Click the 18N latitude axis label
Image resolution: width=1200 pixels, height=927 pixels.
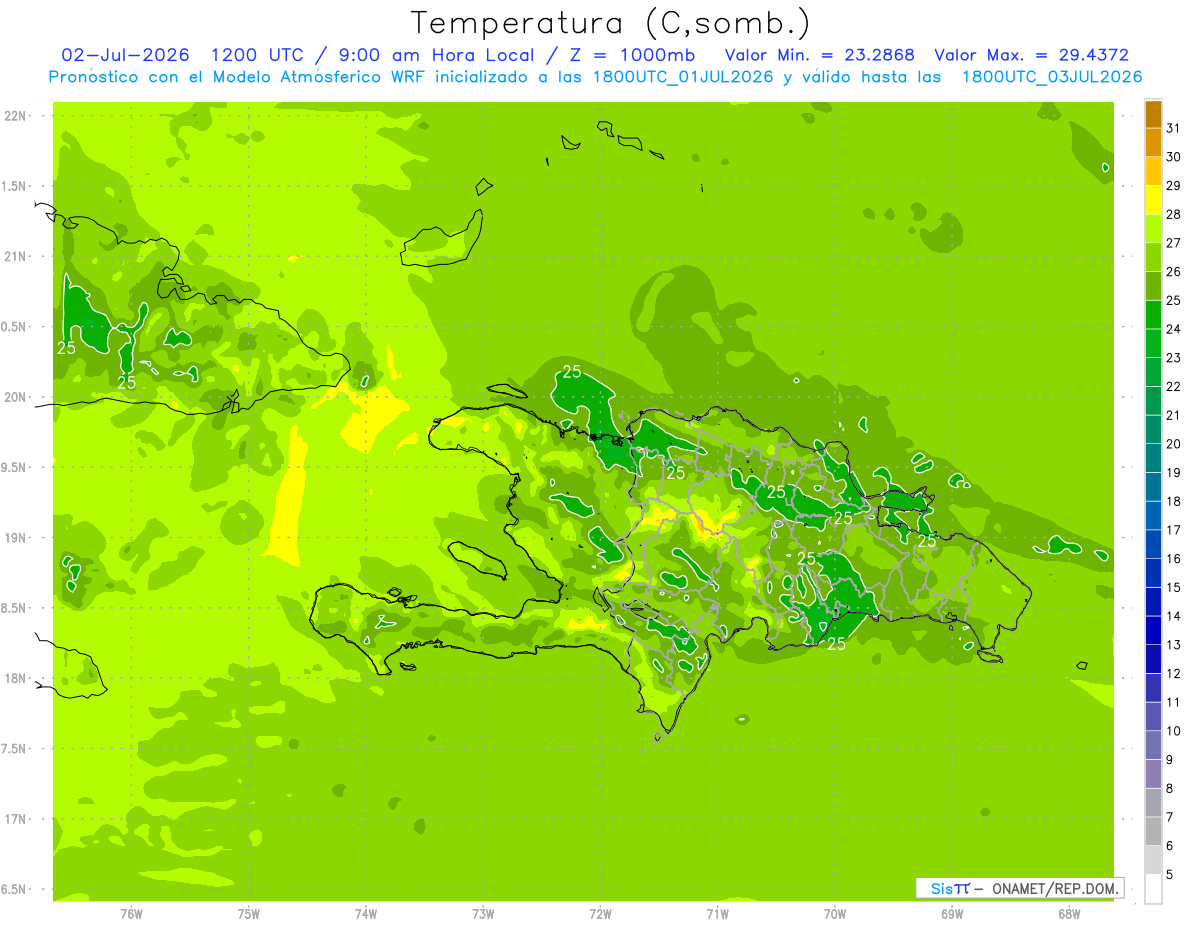[x=16, y=678]
